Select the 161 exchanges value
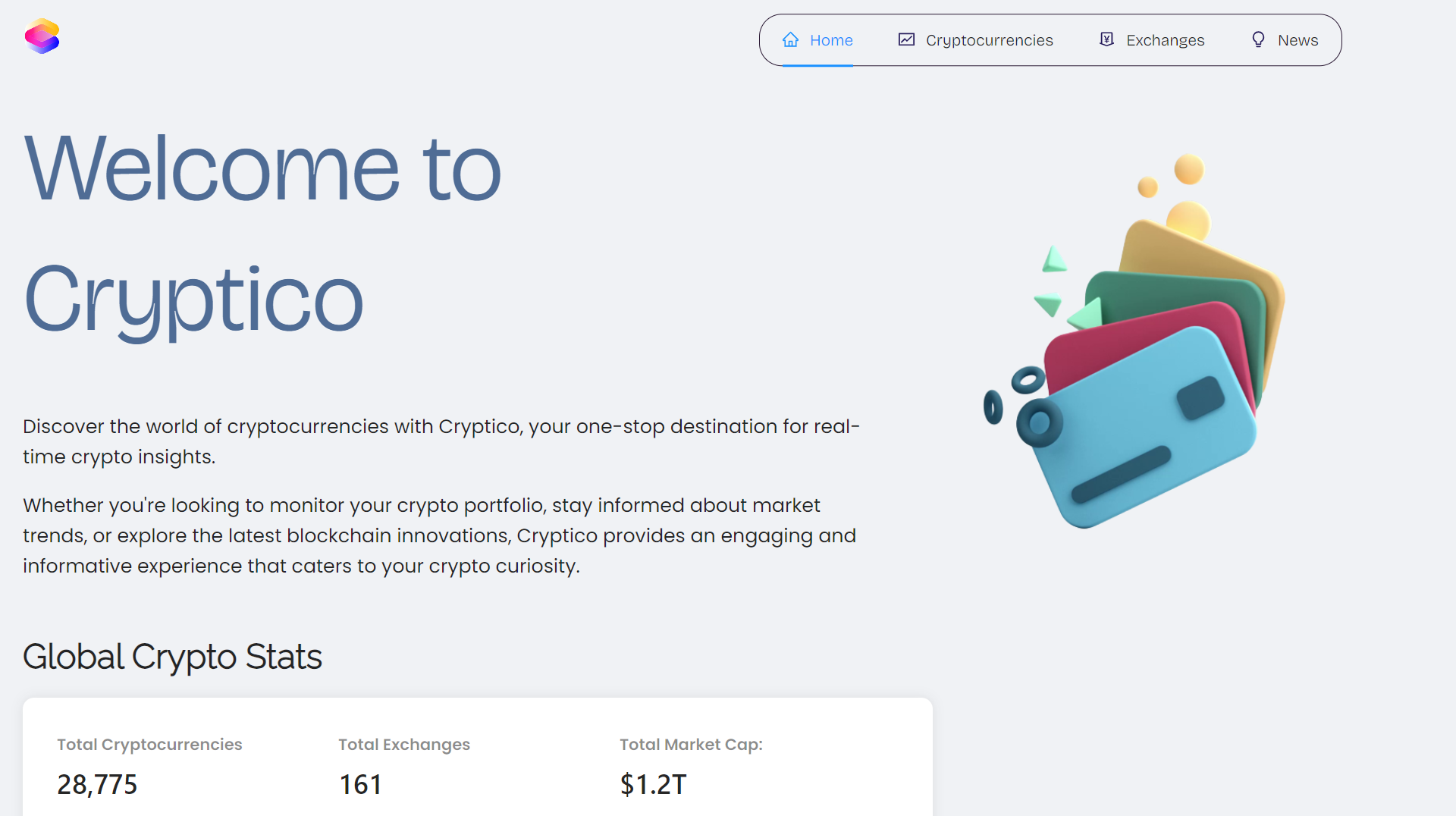The height and width of the screenshot is (816, 1456). click(x=360, y=784)
